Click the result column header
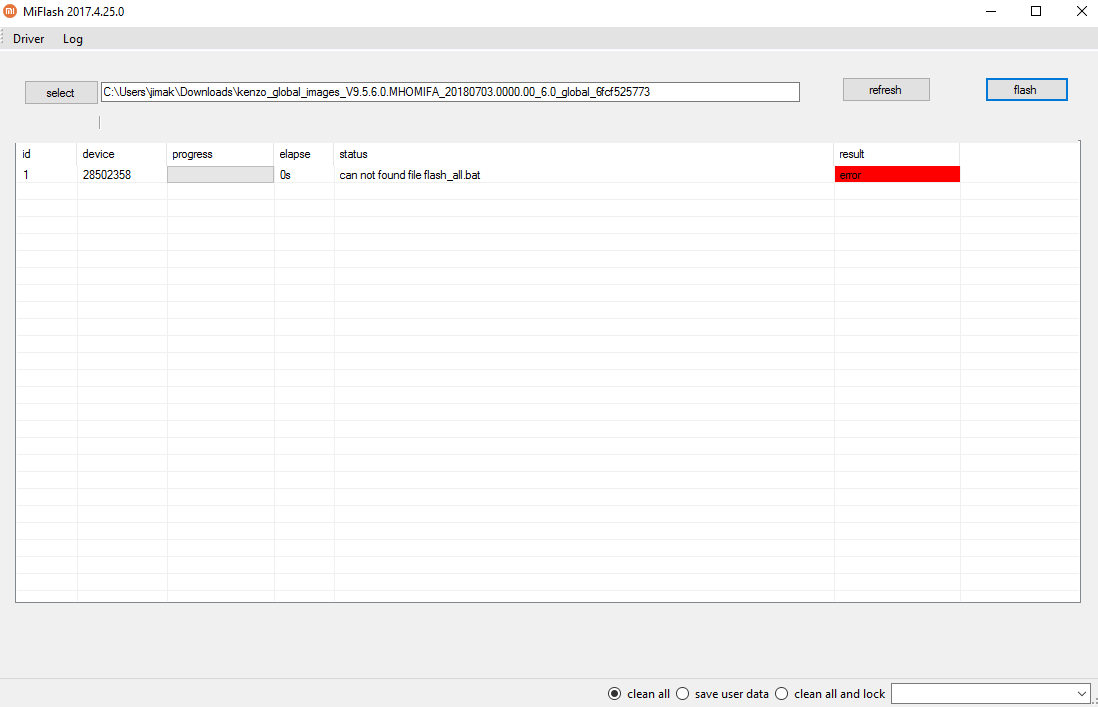Viewport: 1098px width, 707px height. coord(897,154)
